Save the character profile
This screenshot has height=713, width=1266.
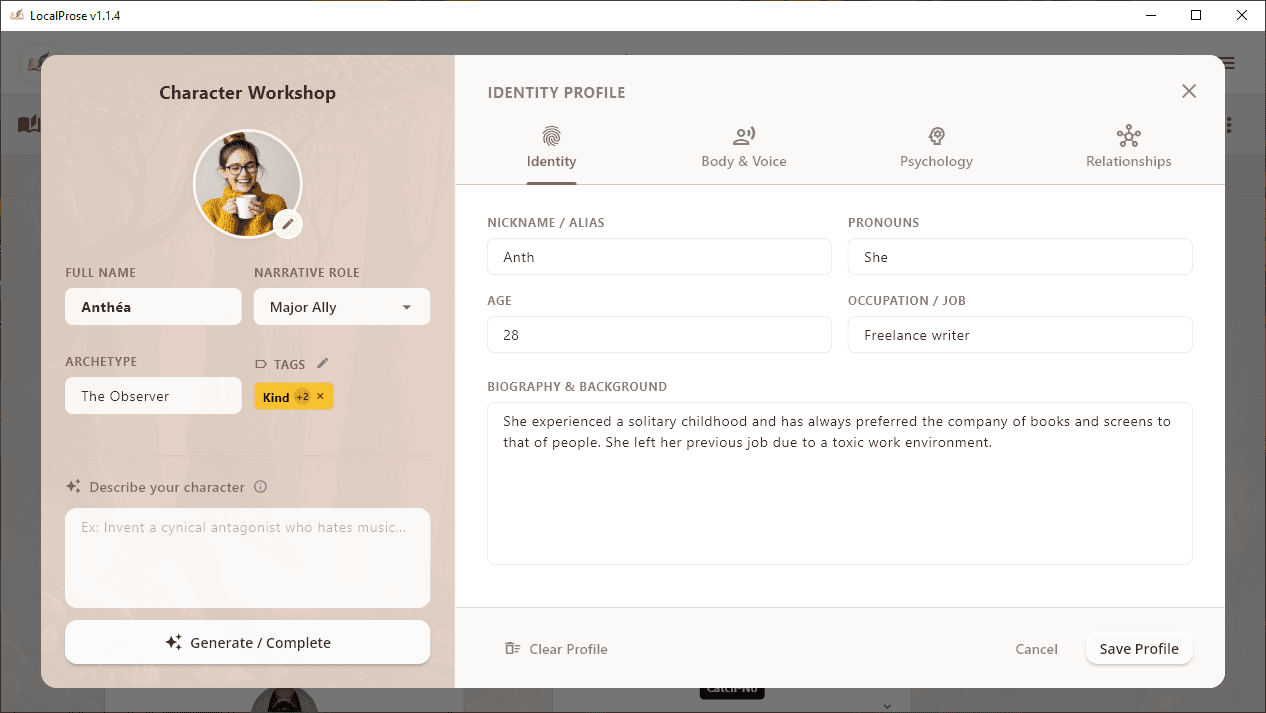[1138, 648]
